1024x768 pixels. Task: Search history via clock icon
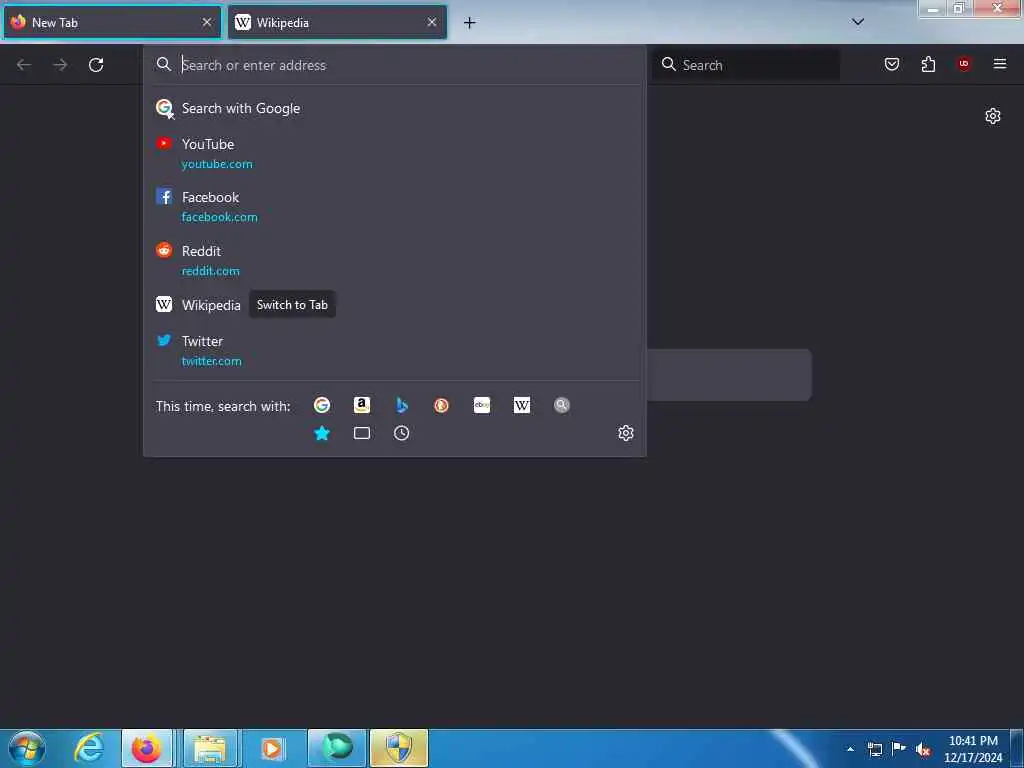pyautogui.click(x=402, y=433)
